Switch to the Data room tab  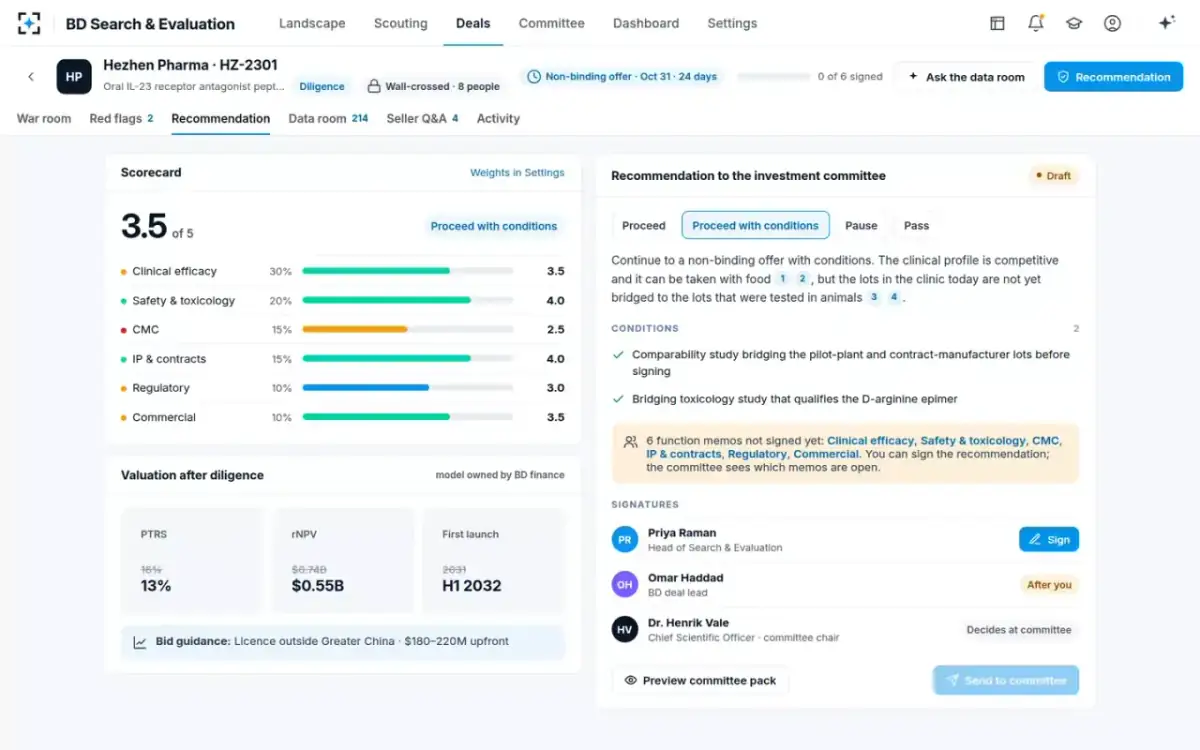point(328,118)
